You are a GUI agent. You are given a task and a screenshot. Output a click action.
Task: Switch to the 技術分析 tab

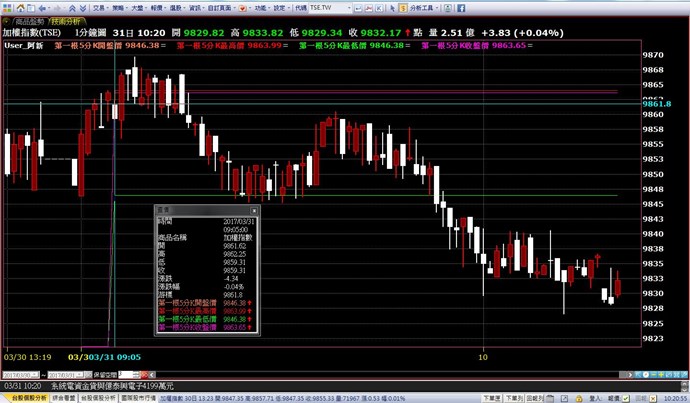(x=64, y=19)
